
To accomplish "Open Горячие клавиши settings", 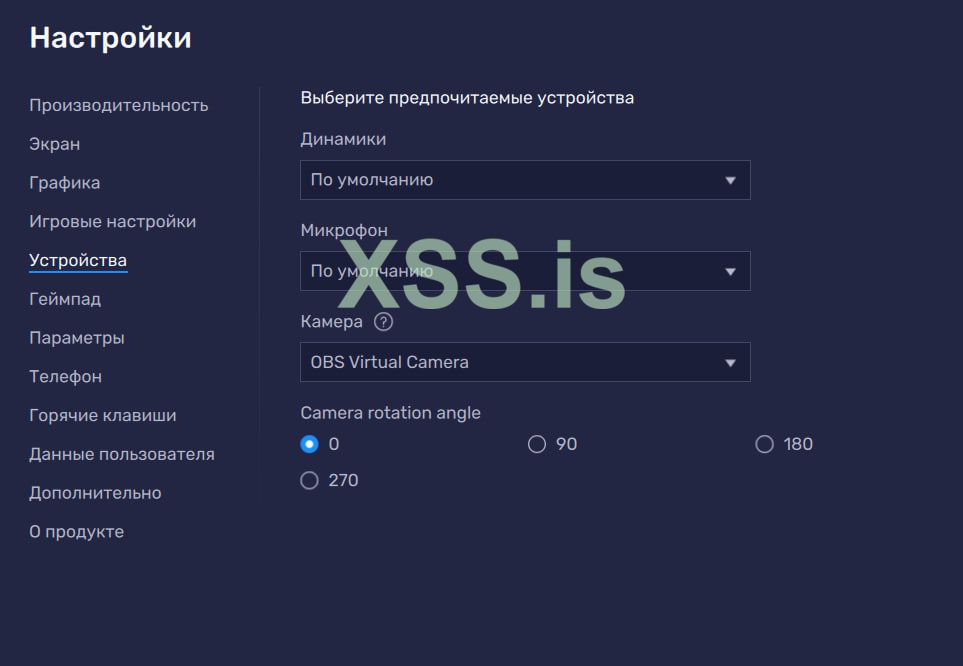I will point(102,415).
